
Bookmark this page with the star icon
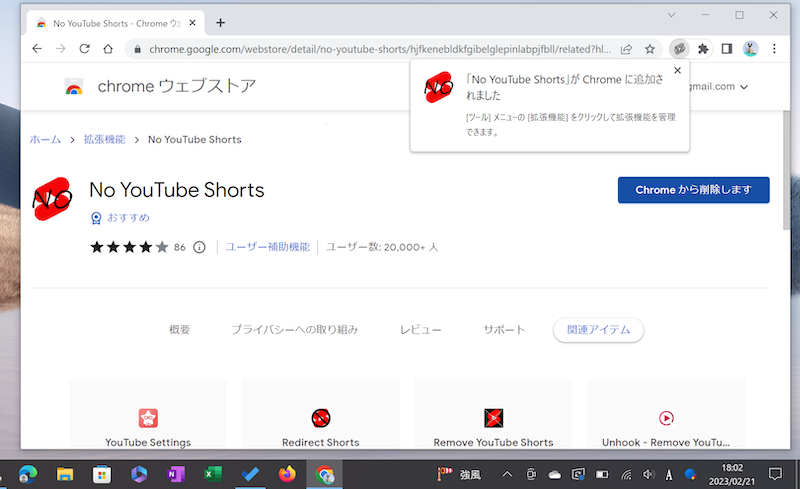(x=650, y=48)
